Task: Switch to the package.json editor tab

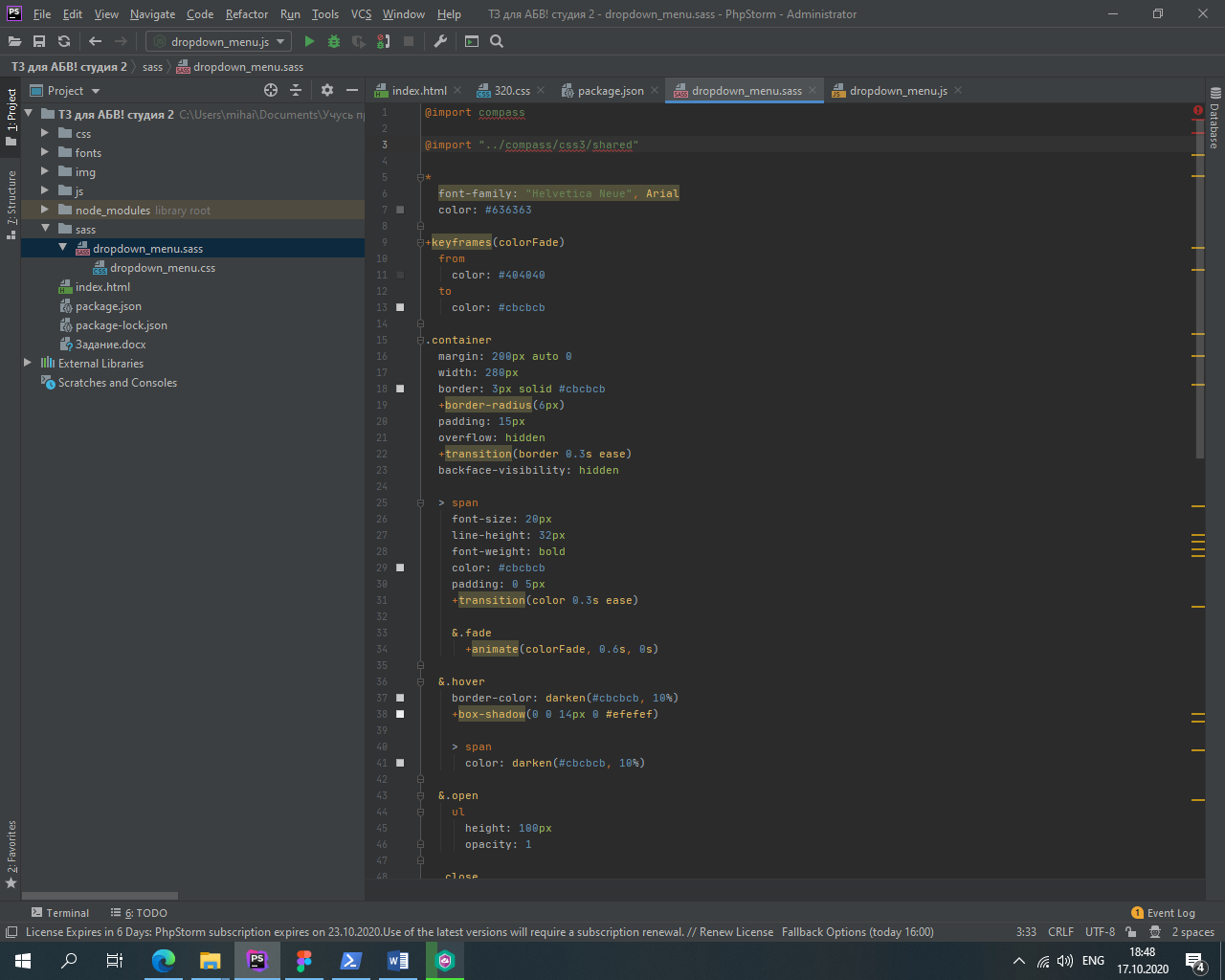Action: point(610,90)
